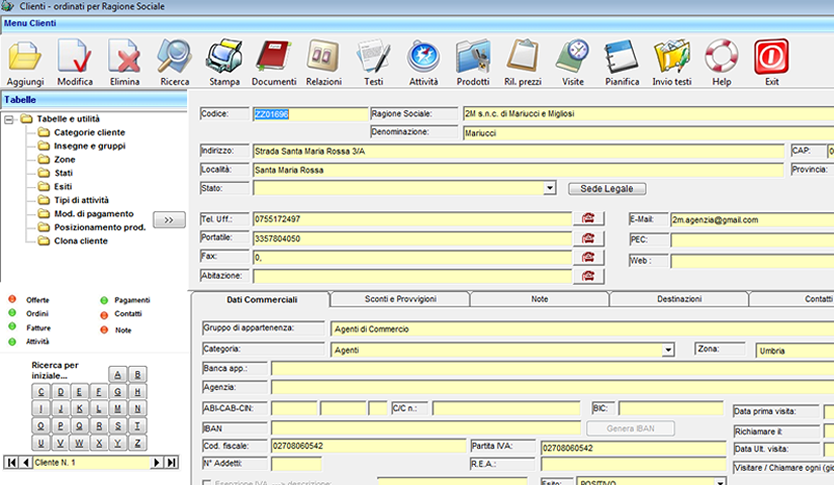Filter clients by initial S

118,426
